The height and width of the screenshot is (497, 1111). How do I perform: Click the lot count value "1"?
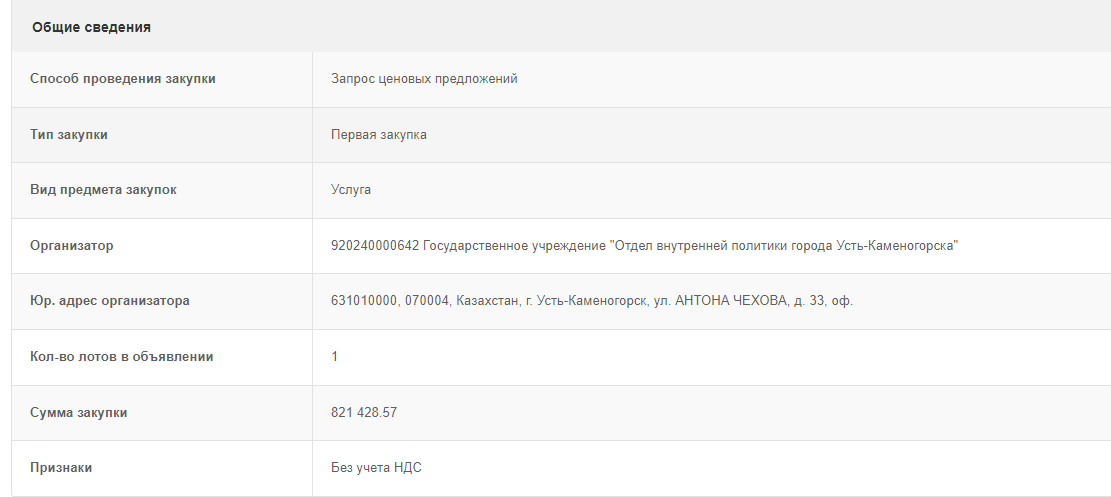click(334, 357)
